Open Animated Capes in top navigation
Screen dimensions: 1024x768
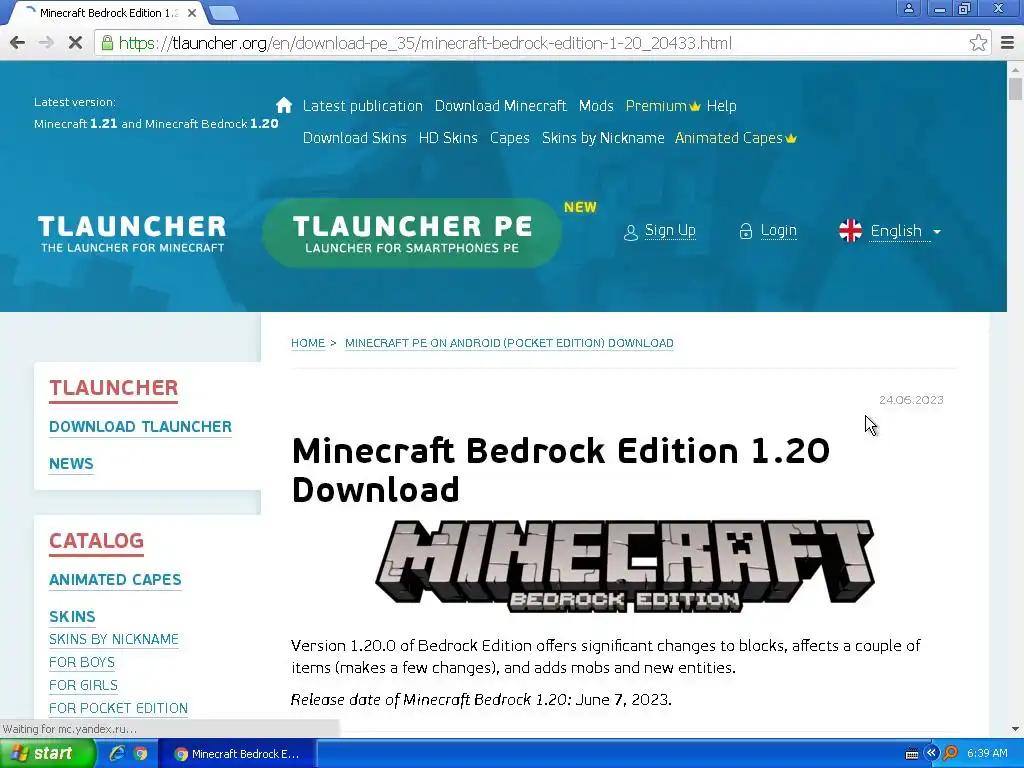pos(729,138)
